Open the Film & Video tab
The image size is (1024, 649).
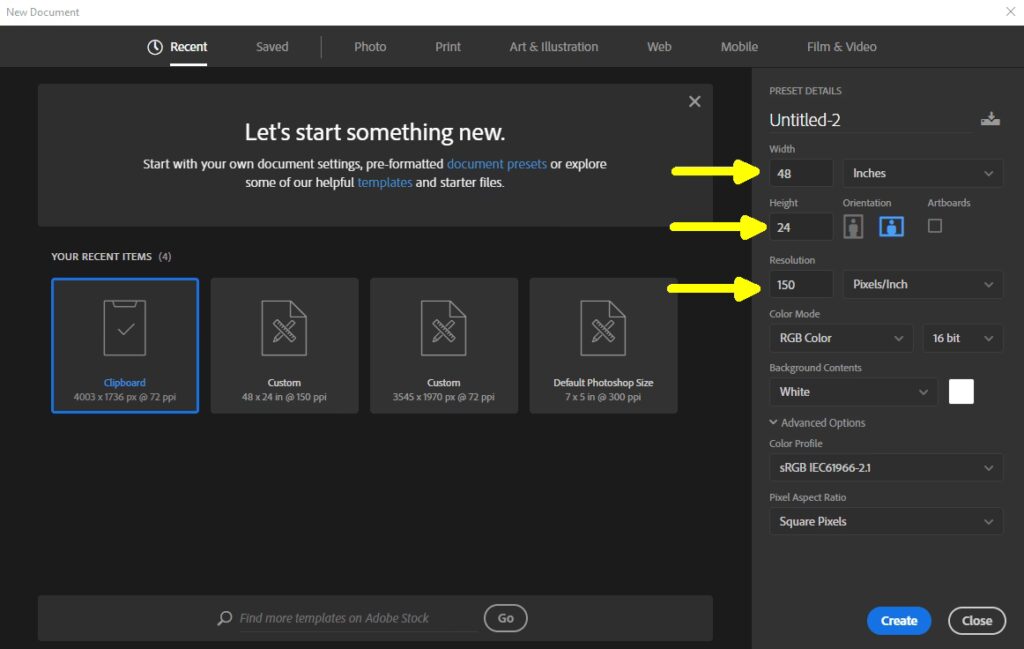click(x=841, y=47)
